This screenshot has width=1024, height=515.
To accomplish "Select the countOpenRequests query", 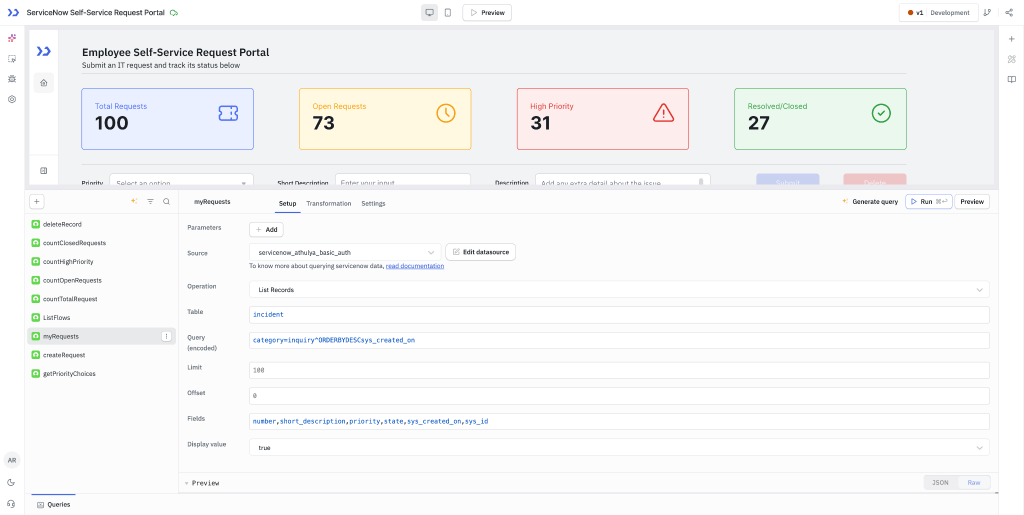I will click(x=101, y=280).
